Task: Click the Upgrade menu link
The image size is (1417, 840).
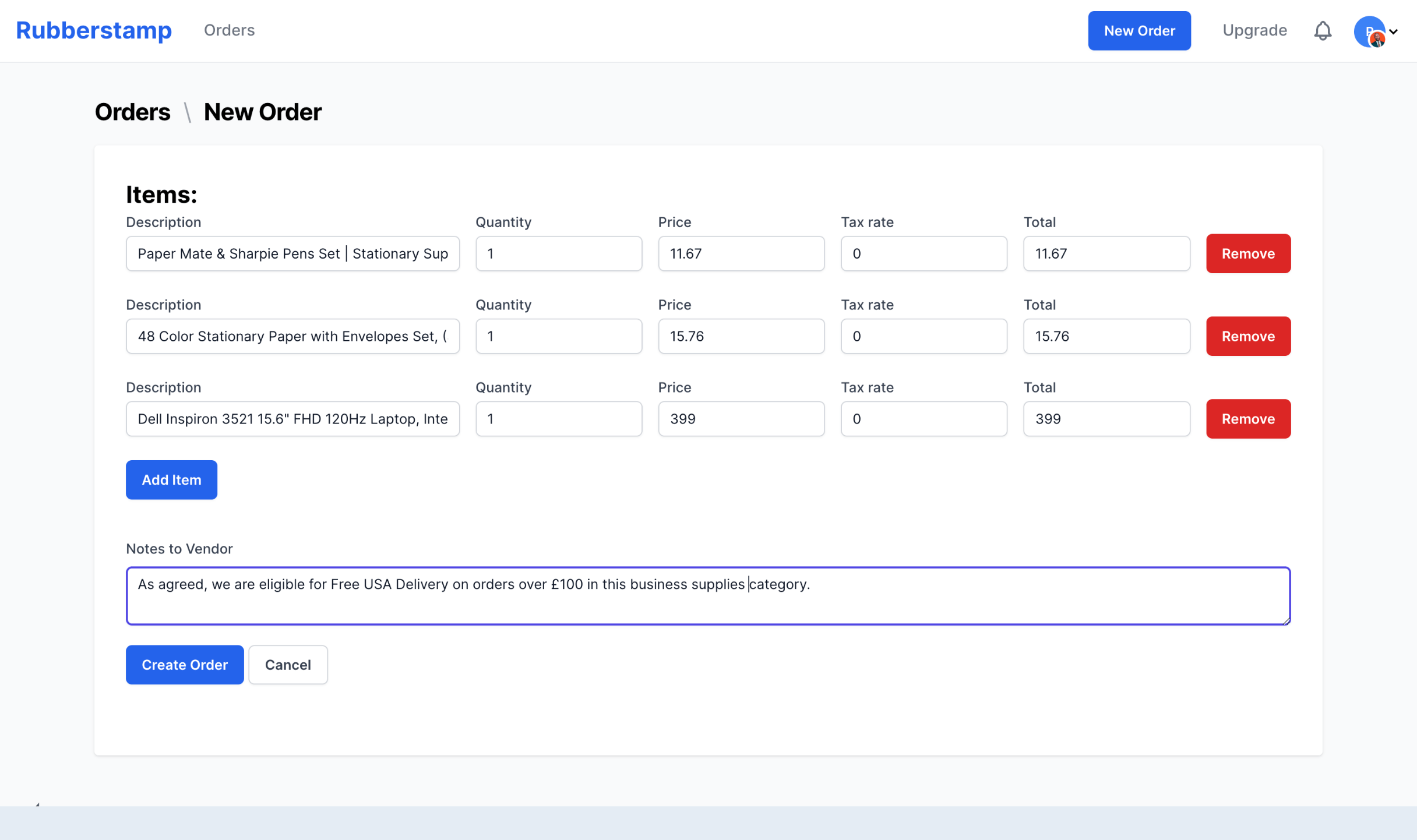Action: [x=1254, y=30]
